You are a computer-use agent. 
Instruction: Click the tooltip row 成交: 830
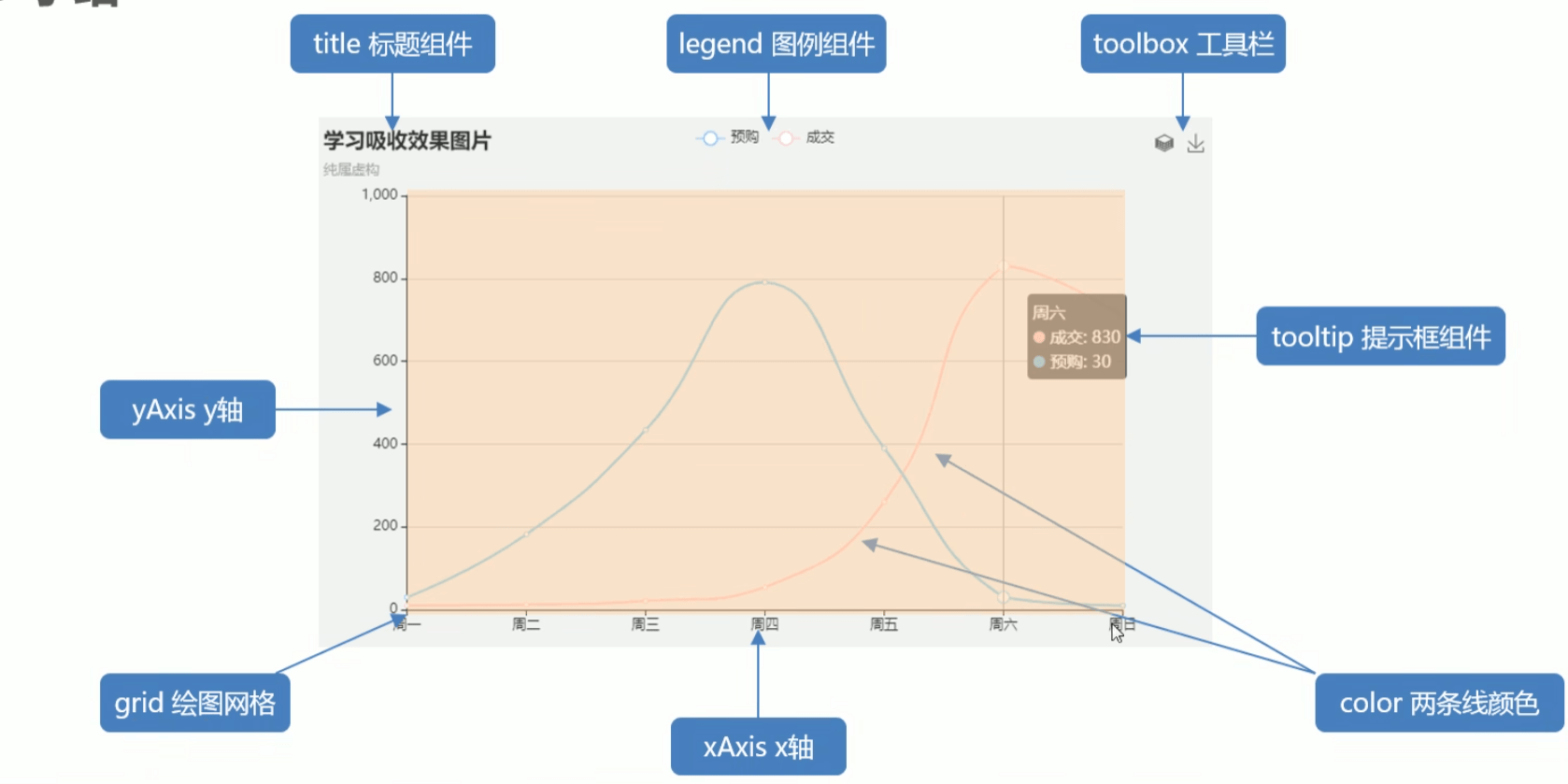pos(1076,337)
